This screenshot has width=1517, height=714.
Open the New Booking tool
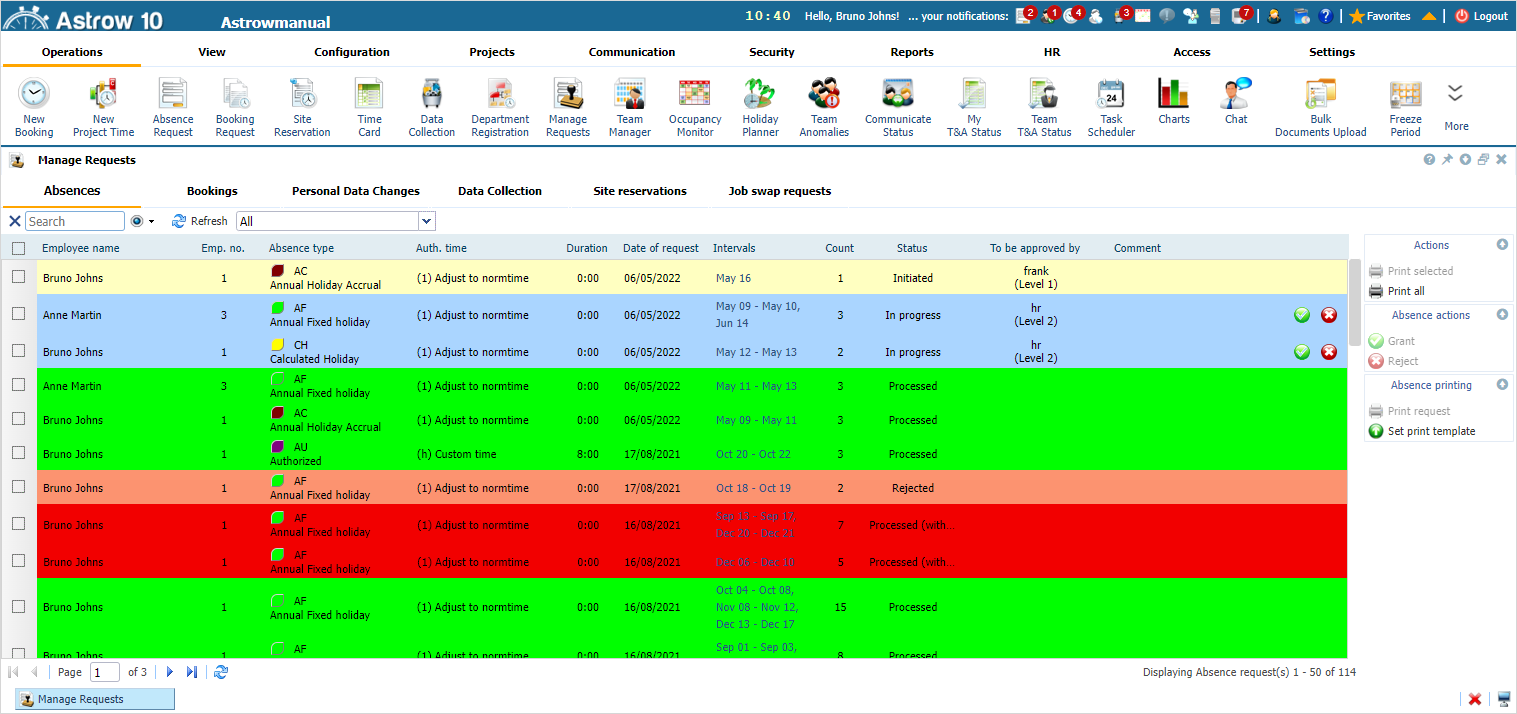(x=33, y=105)
